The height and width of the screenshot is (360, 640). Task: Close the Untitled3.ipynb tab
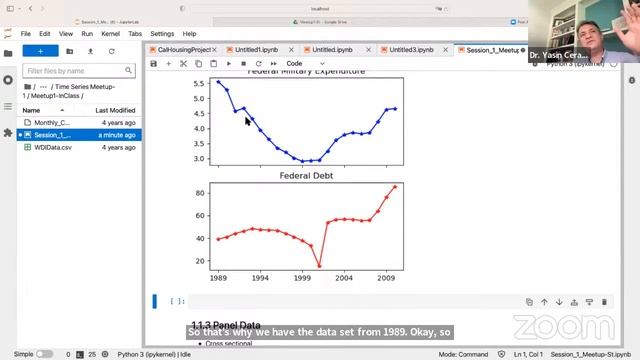pos(446,50)
